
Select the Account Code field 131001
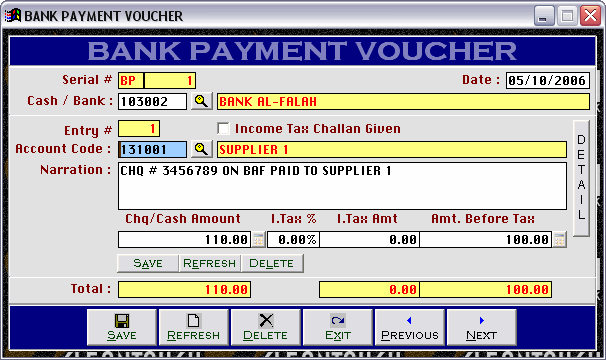coord(152,149)
